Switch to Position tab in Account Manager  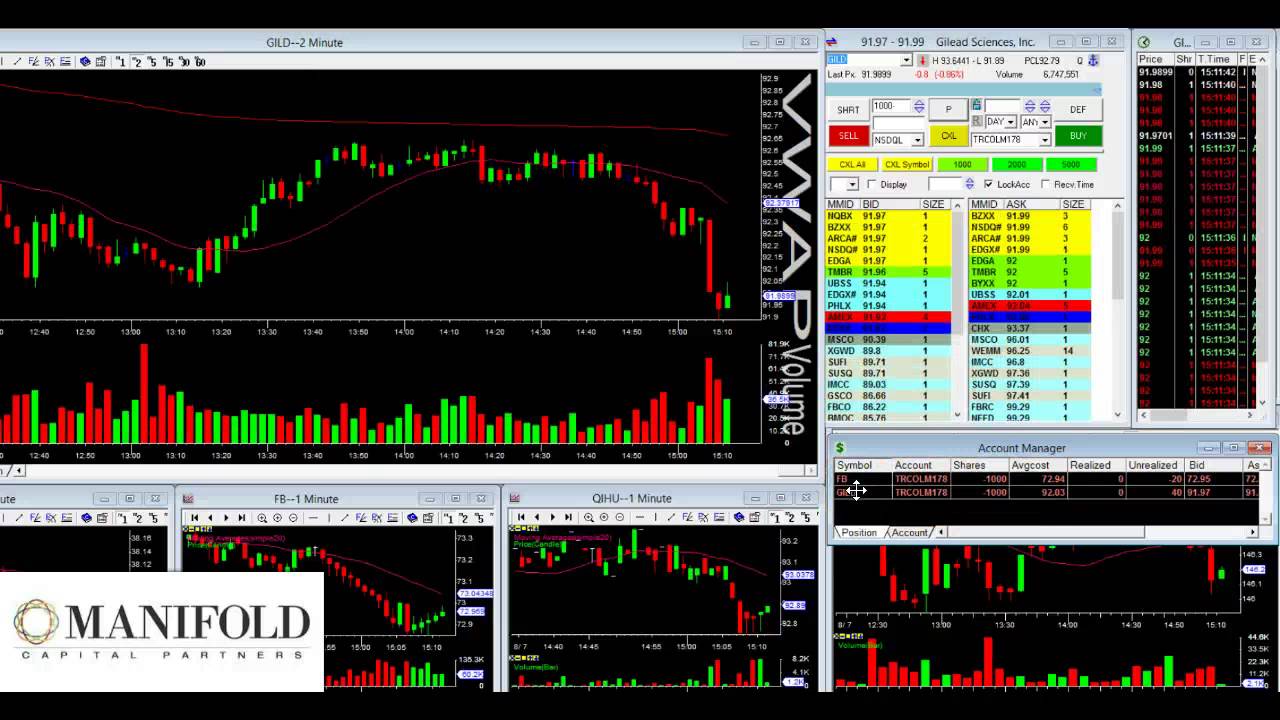pyautogui.click(x=859, y=533)
